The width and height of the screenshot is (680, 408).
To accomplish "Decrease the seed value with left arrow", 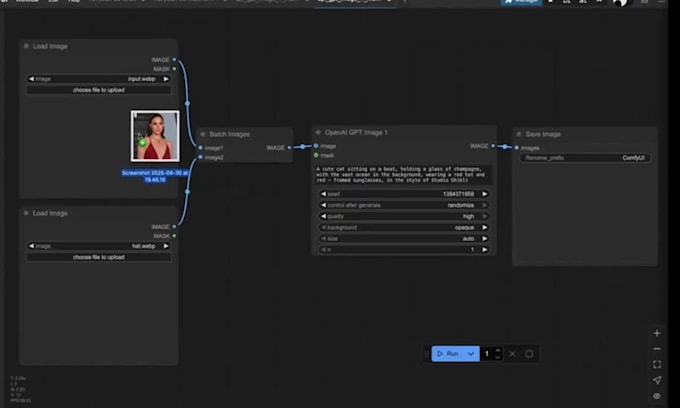I will [323, 194].
